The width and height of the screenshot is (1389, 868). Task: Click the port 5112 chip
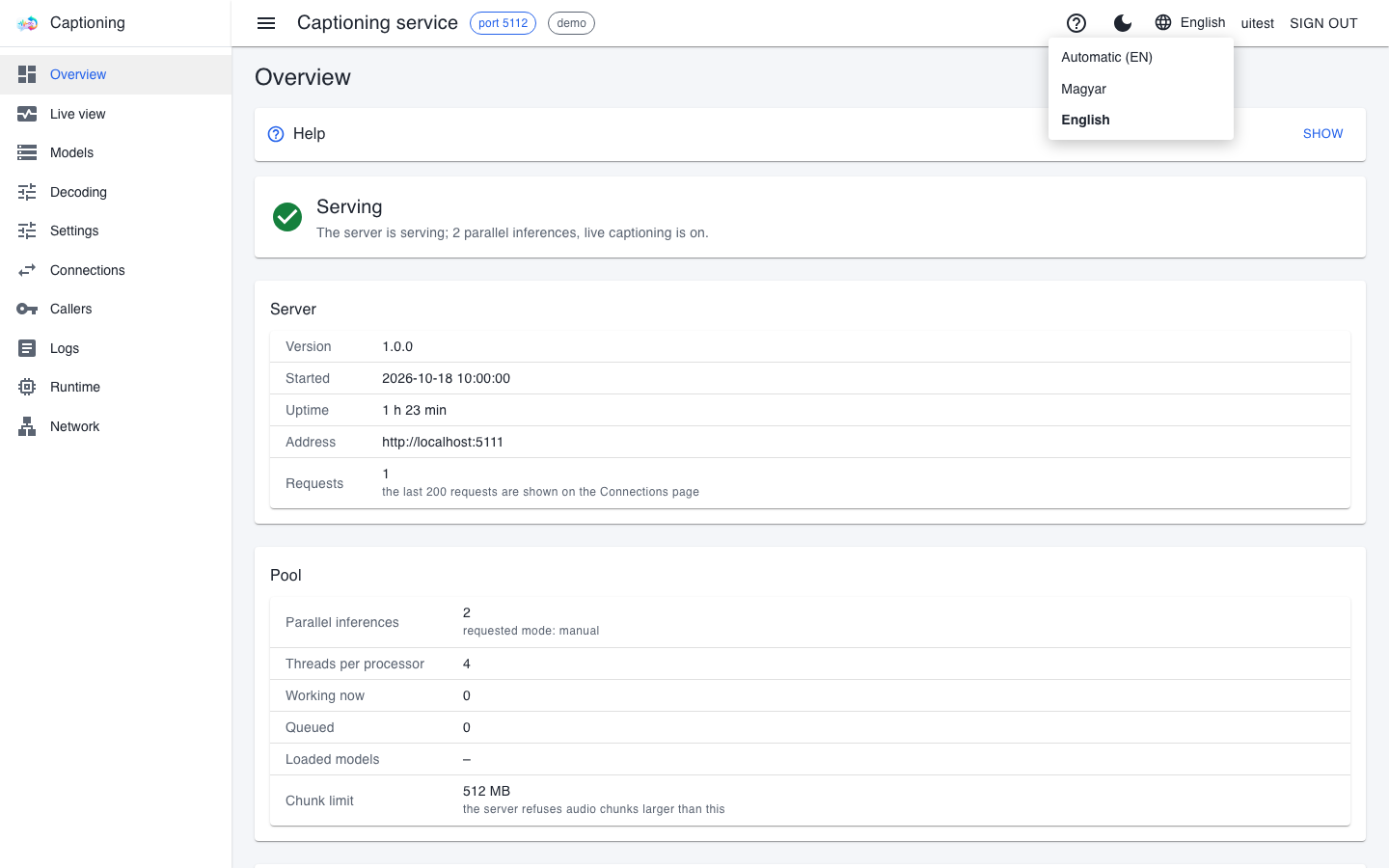click(x=503, y=23)
